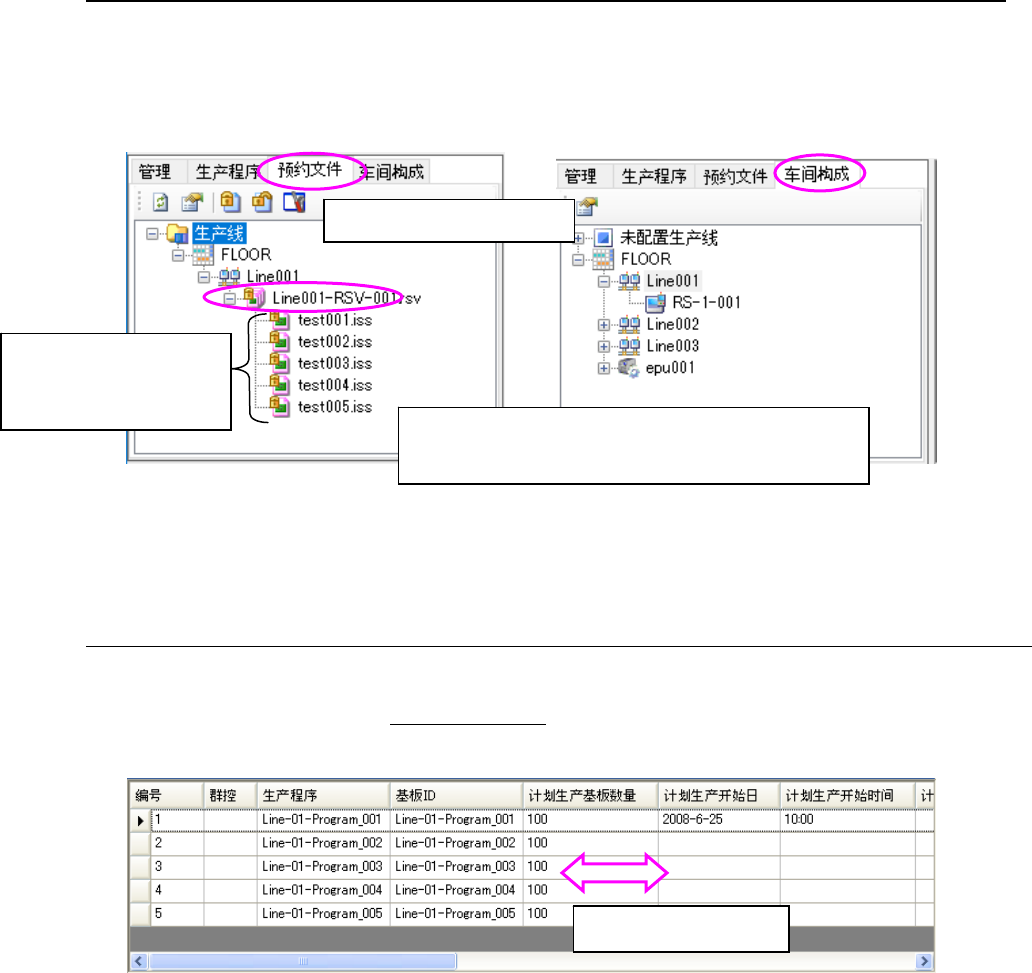Screen dimensions: 1032x973
Task: Expand the epu001 node
Action: tap(604, 369)
